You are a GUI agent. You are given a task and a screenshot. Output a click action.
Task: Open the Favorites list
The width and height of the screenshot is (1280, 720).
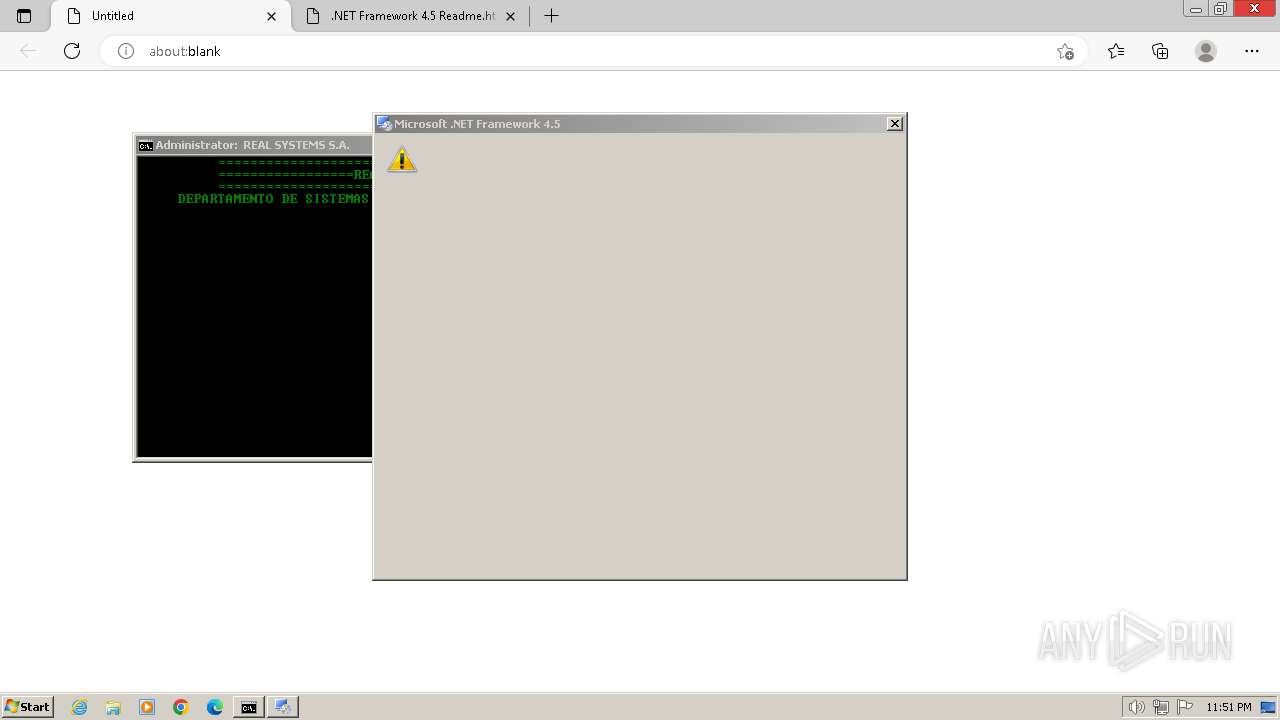[1116, 51]
